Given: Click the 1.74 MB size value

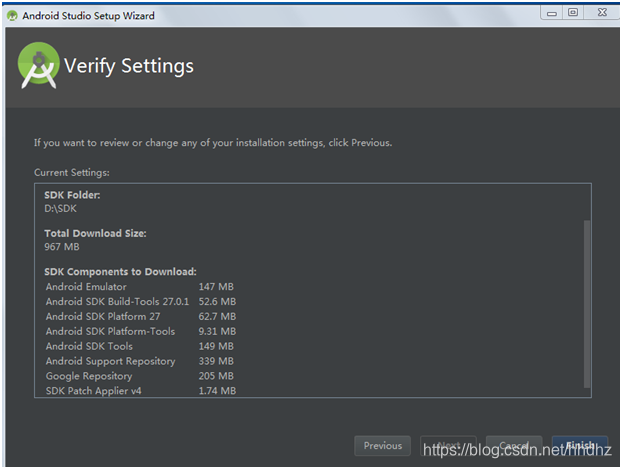Looking at the screenshot, I should [x=217, y=391].
